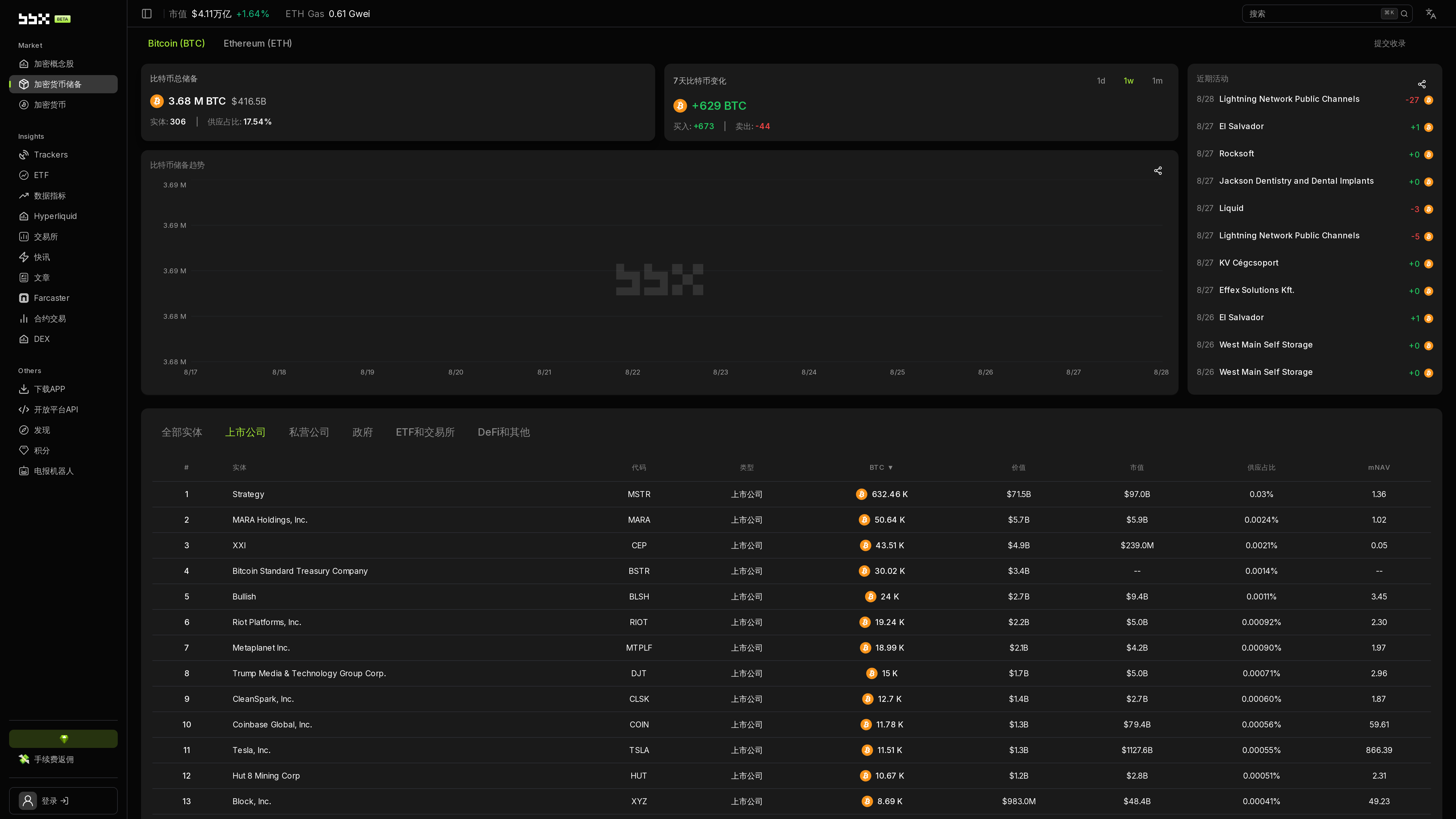Share the recent activity panel
Viewport: 1456px width, 819px height.
coord(1422,84)
